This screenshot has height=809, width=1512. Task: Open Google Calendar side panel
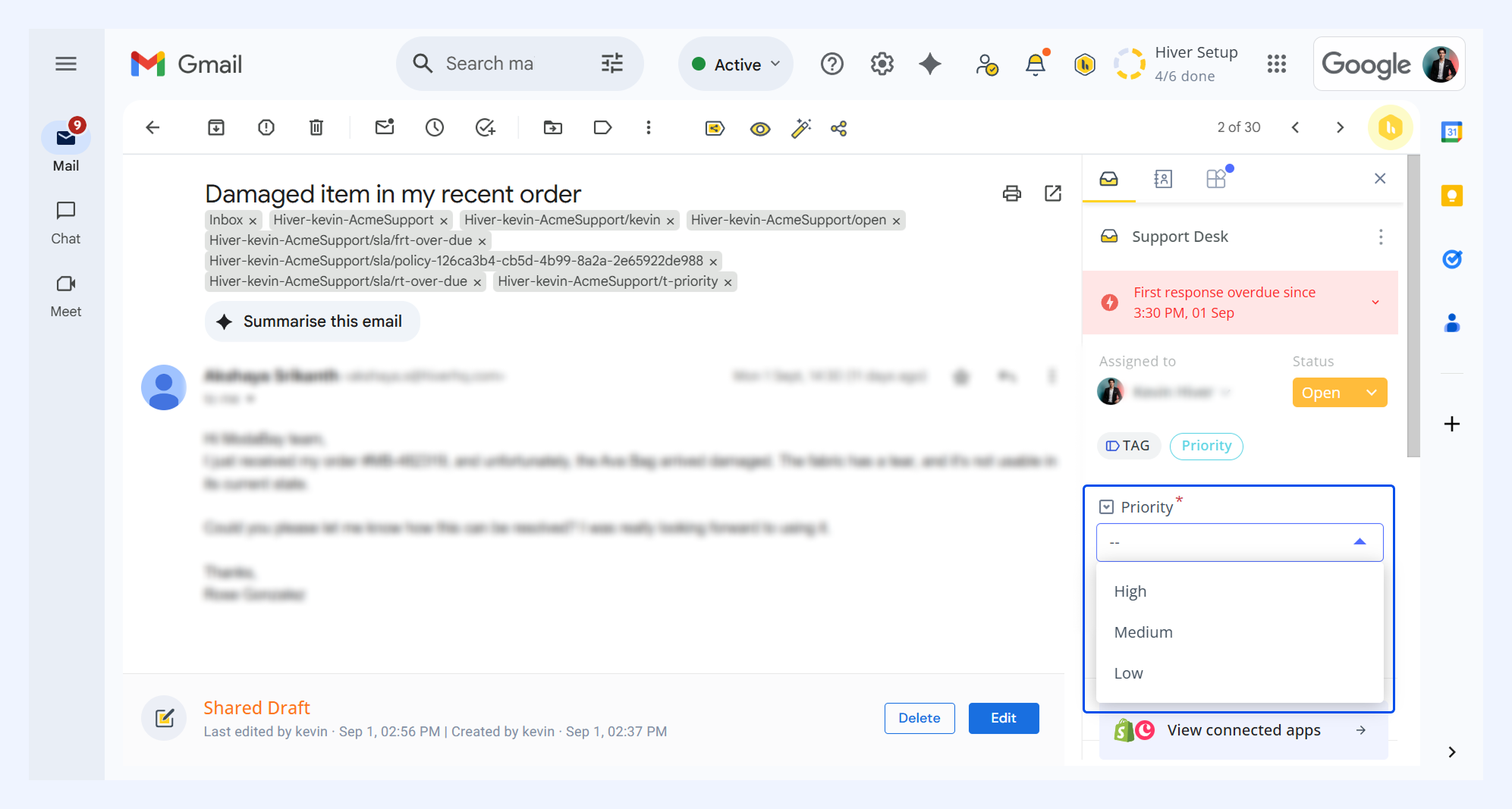1452,132
